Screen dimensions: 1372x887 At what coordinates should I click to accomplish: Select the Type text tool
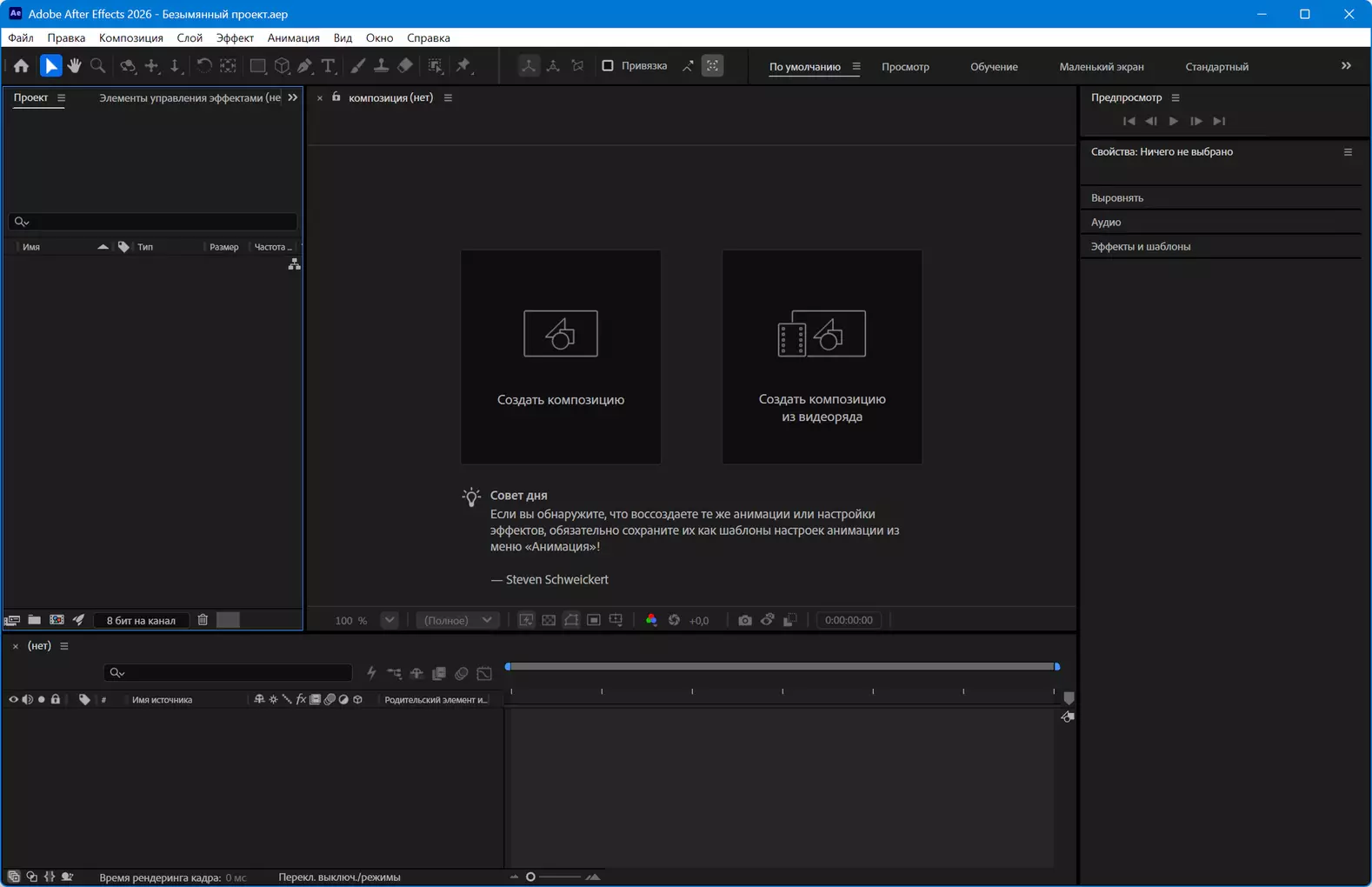point(329,66)
